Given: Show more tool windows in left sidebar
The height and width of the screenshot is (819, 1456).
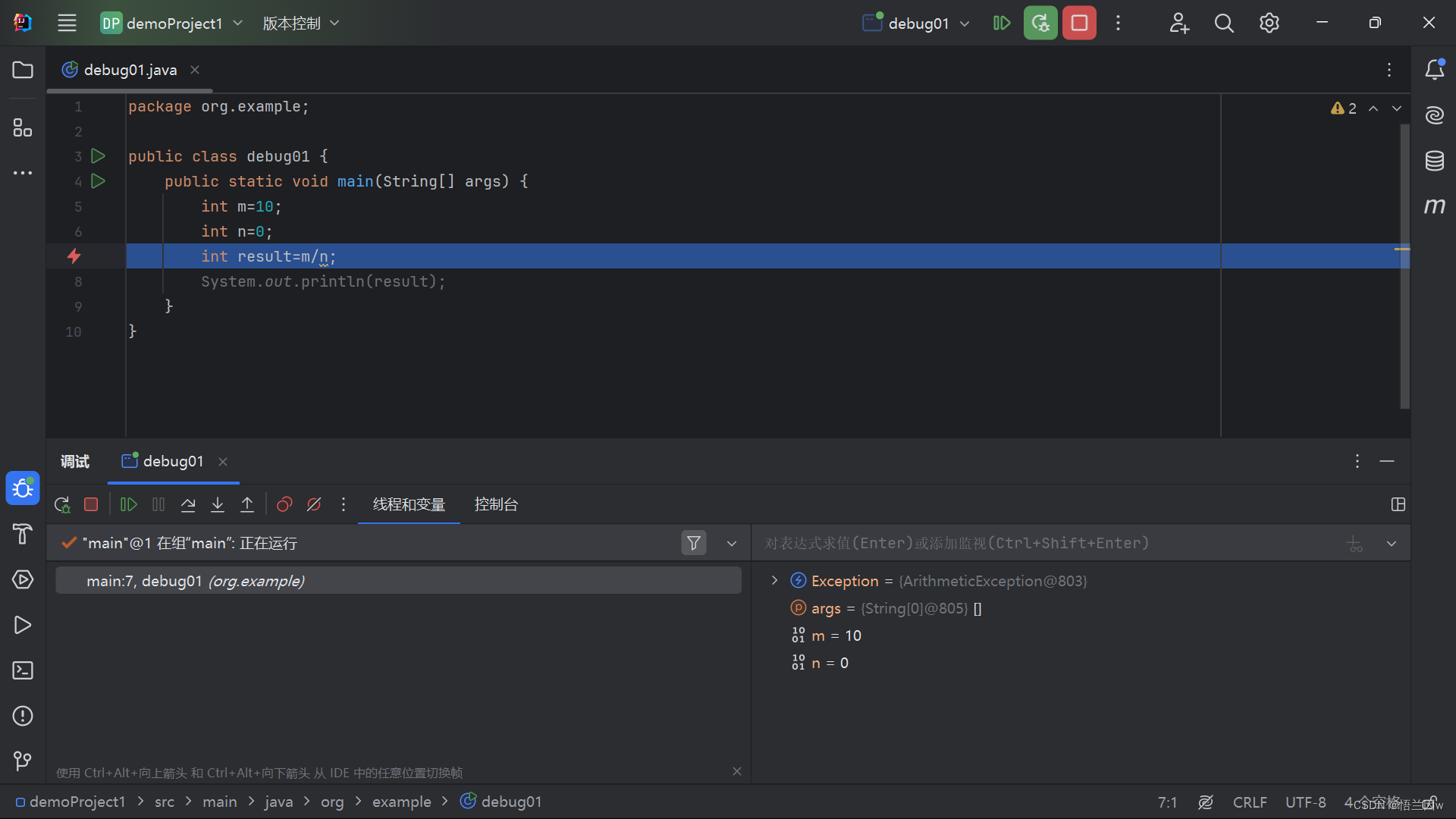Looking at the screenshot, I should [x=23, y=173].
